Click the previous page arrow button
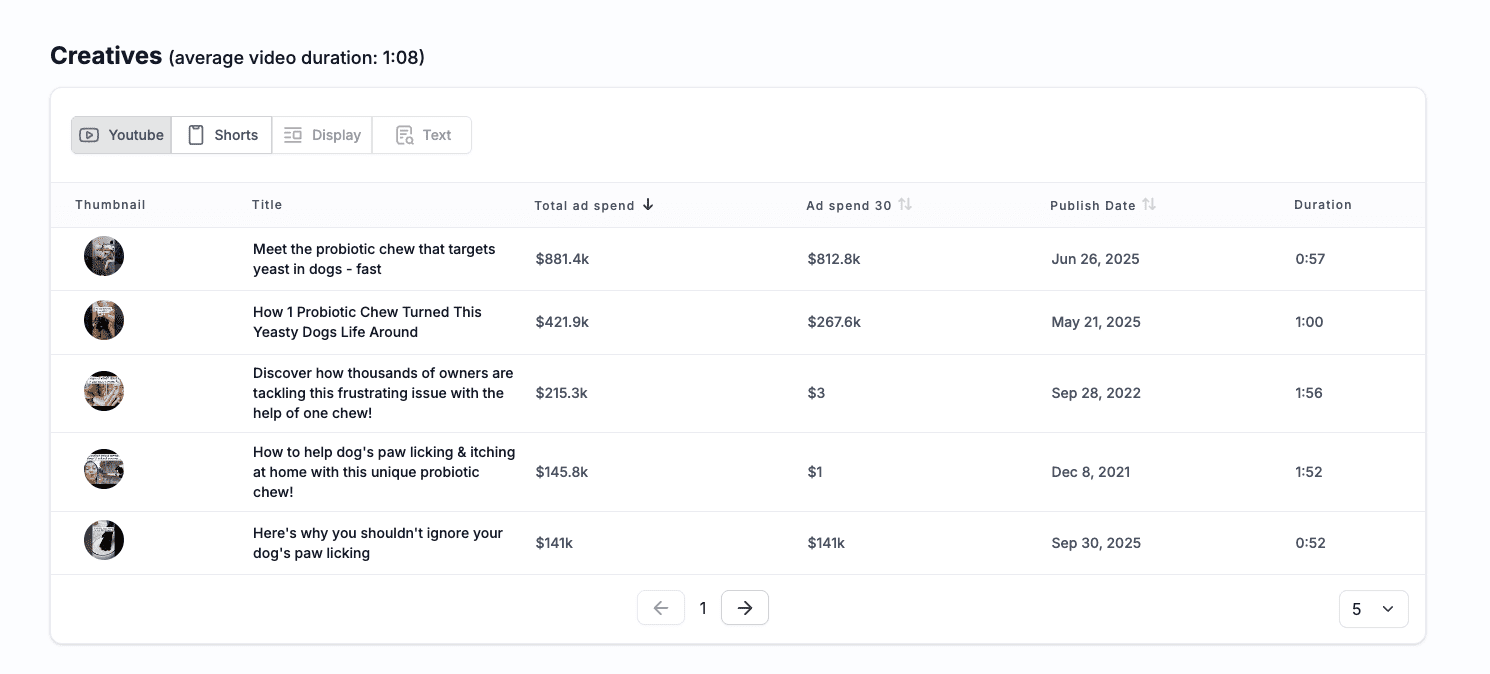This screenshot has width=1490, height=674. tap(661, 608)
